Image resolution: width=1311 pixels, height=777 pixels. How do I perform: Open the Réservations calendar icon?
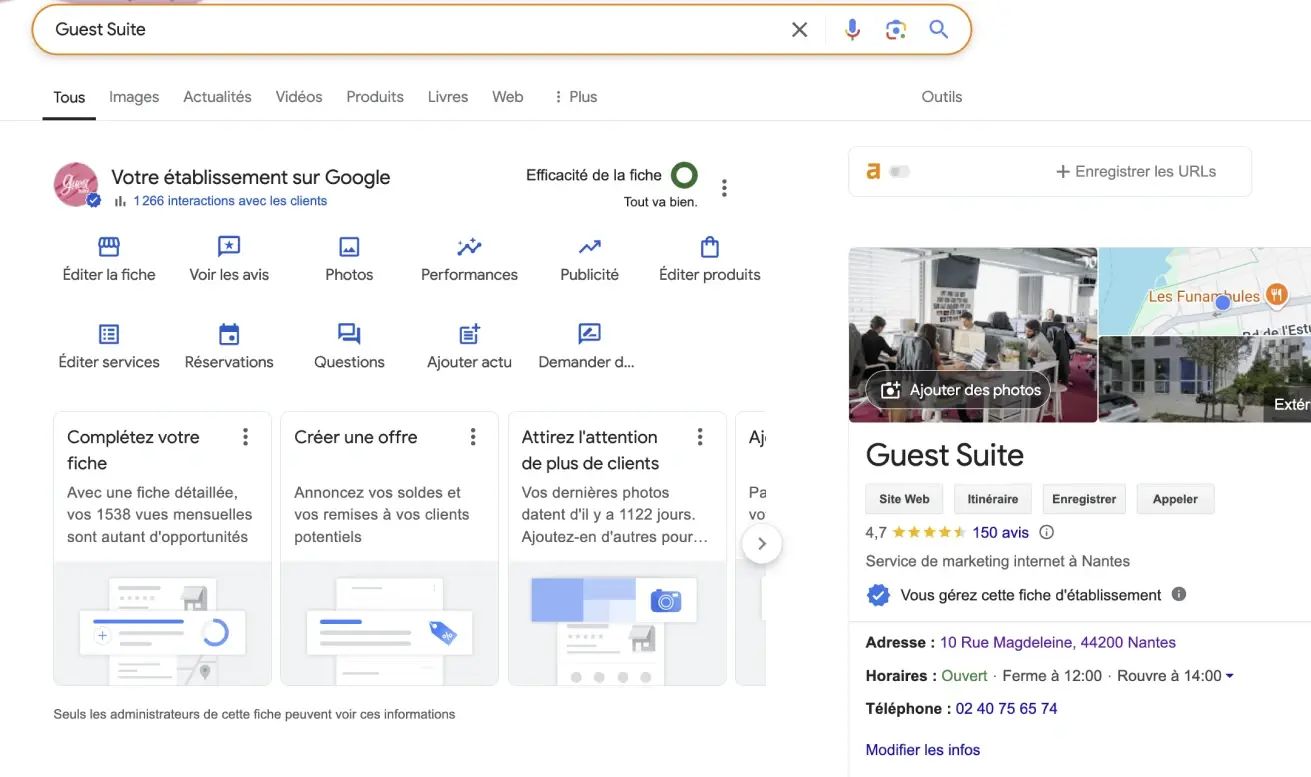(229, 334)
